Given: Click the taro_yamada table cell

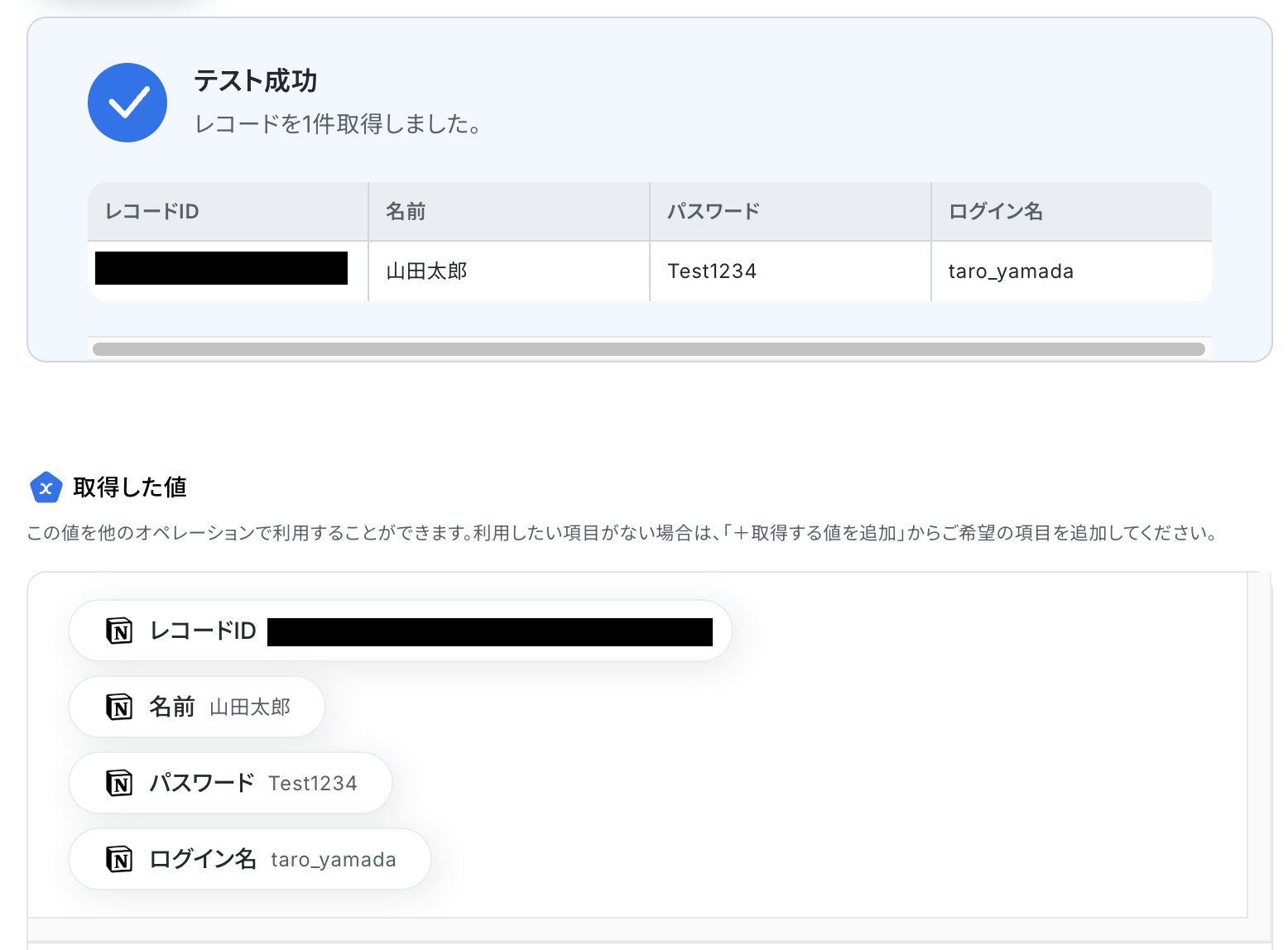Looking at the screenshot, I should point(1072,271).
